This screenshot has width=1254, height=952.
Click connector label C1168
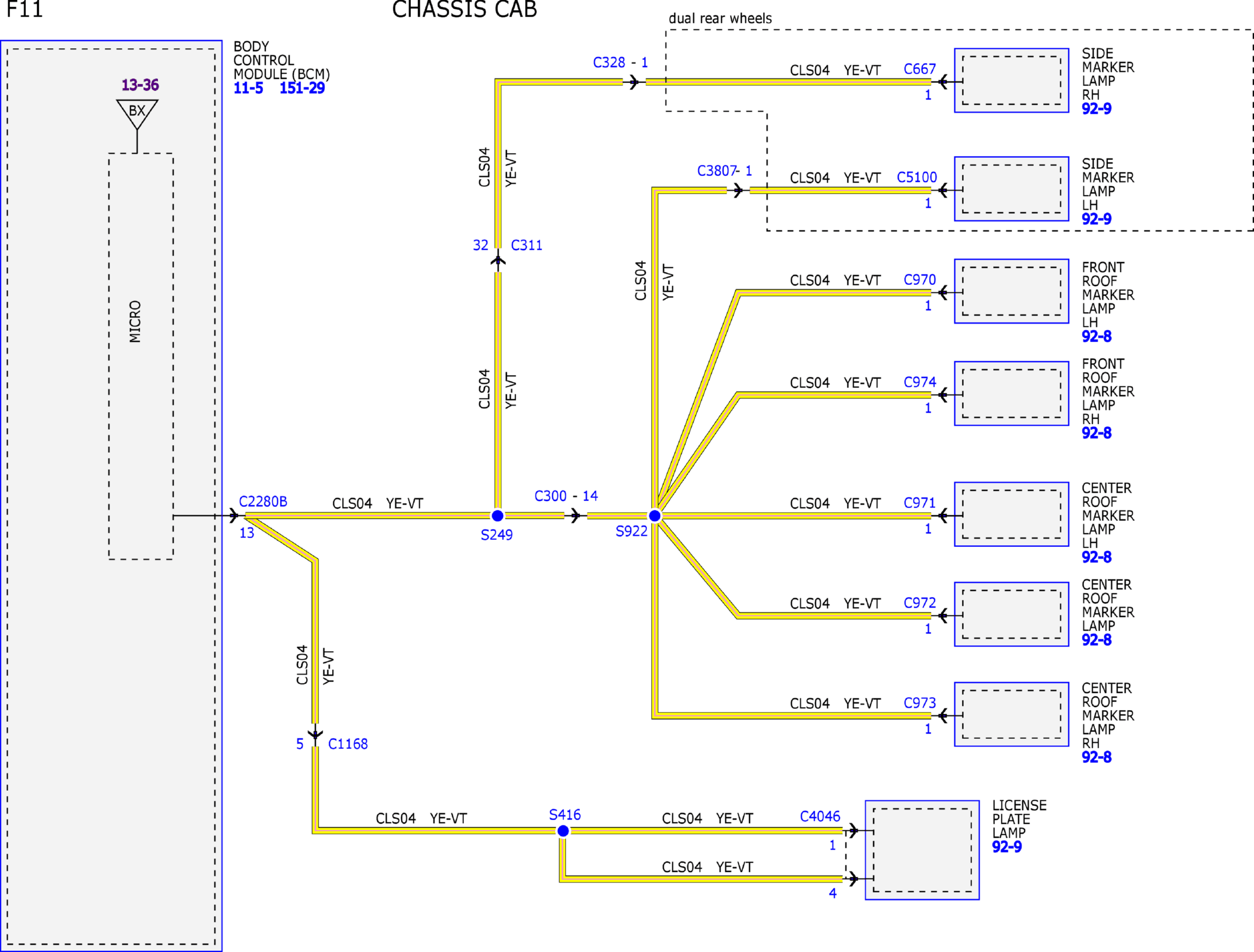[348, 744]
